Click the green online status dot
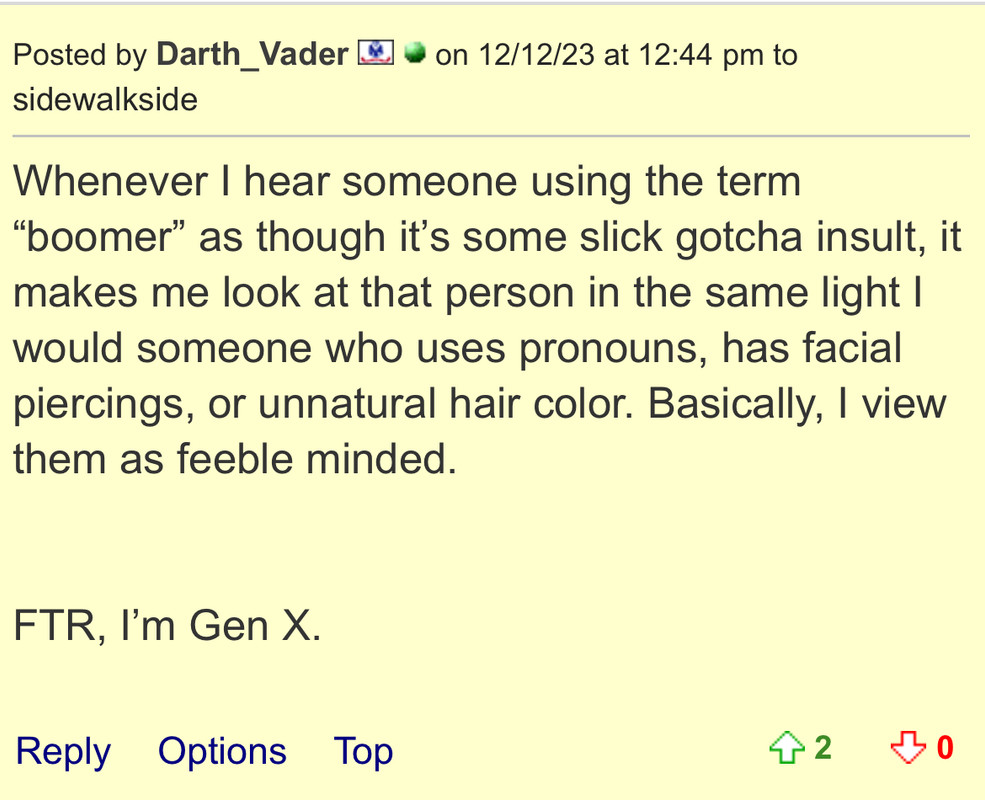The image size is (985, 800). pyautogui.click(x=415, y=52)
